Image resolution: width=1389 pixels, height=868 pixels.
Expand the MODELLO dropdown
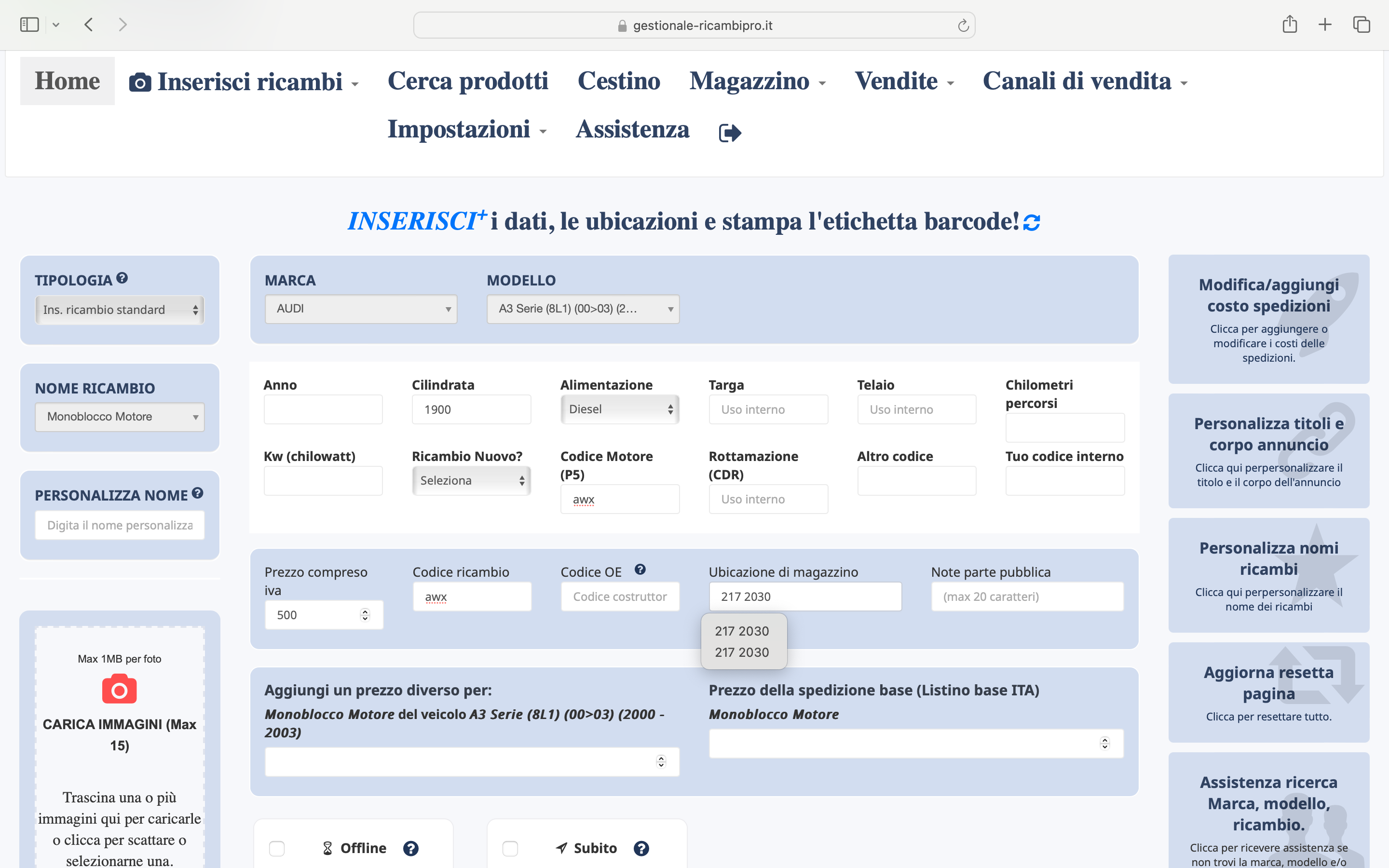[583, 309]
